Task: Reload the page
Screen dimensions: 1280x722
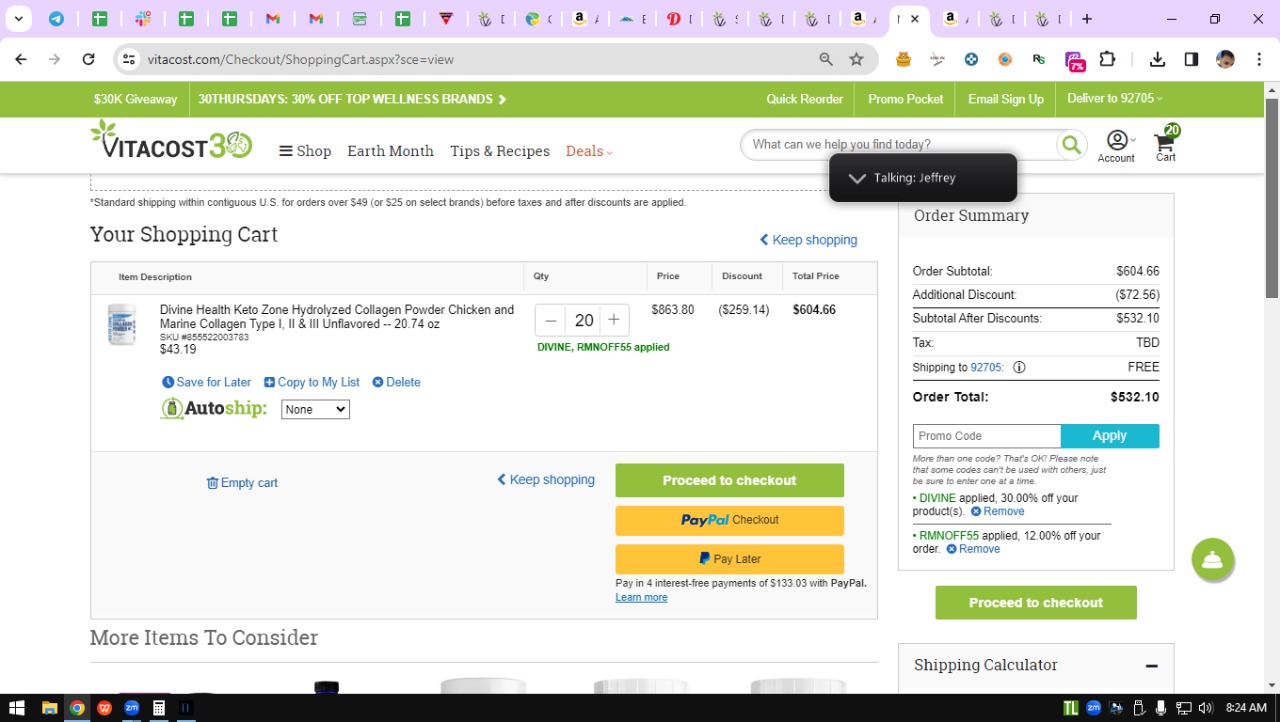Action: coord(88,59)
